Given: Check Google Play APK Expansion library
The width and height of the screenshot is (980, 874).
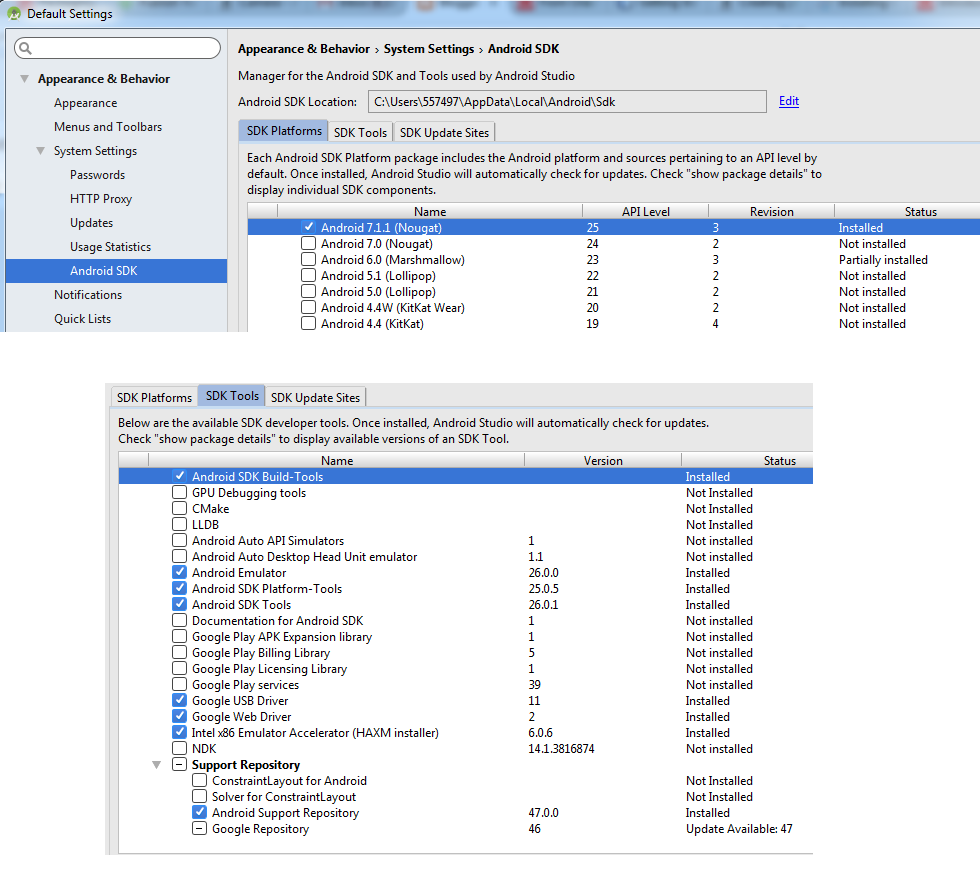Looking at the screenshot, I should click(179, 636).
